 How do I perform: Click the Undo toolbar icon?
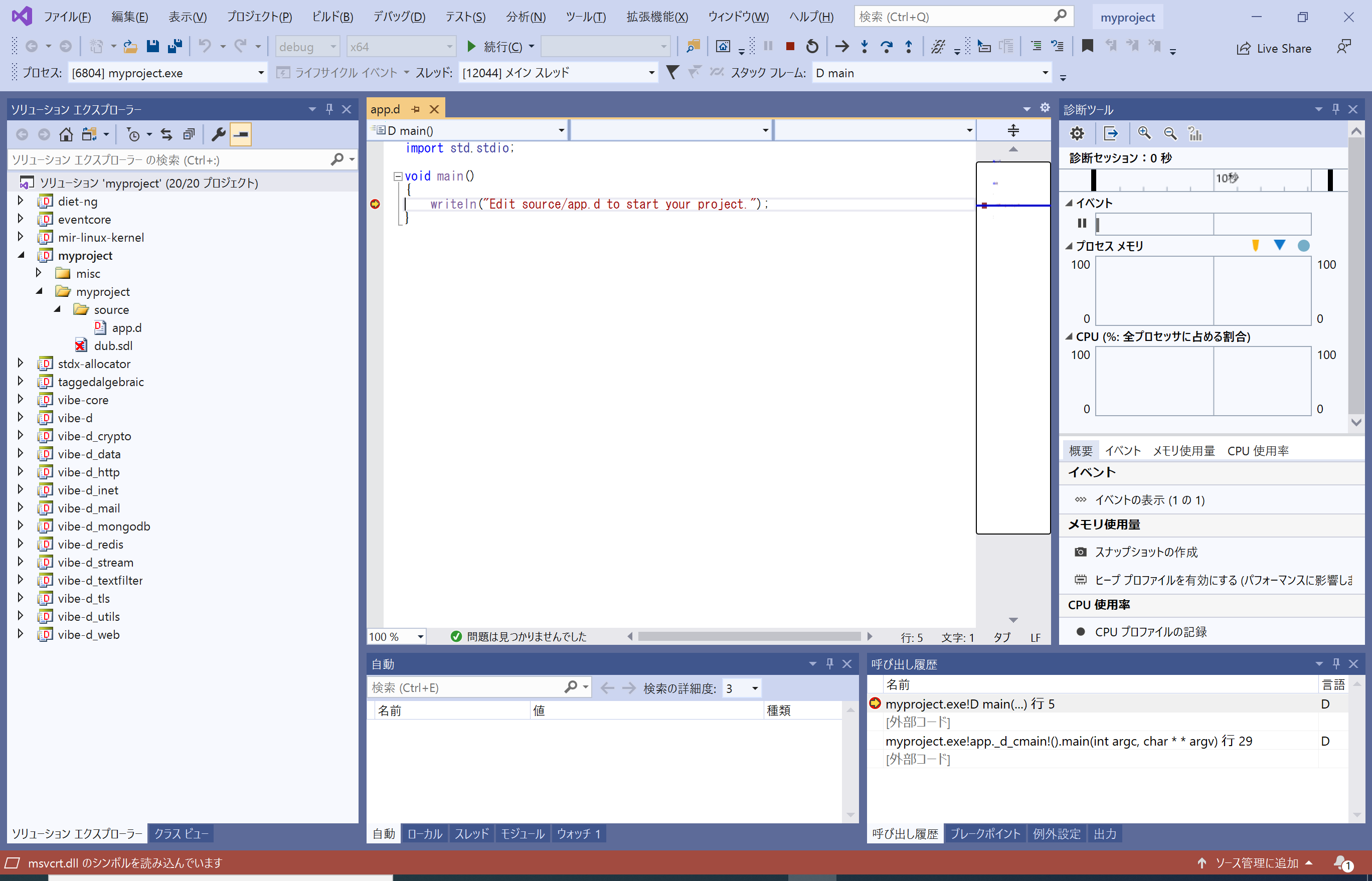(x=205, y=46)
